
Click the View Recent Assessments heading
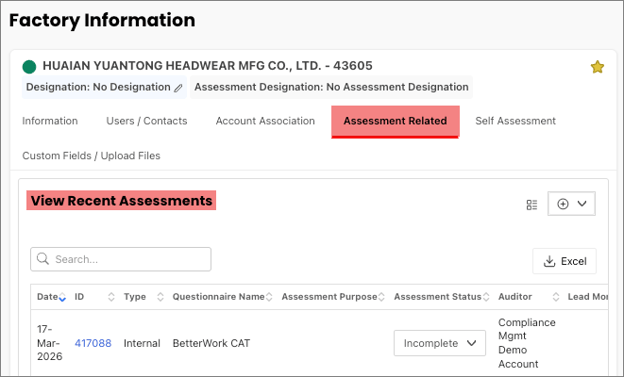click(x=121, y=201)
